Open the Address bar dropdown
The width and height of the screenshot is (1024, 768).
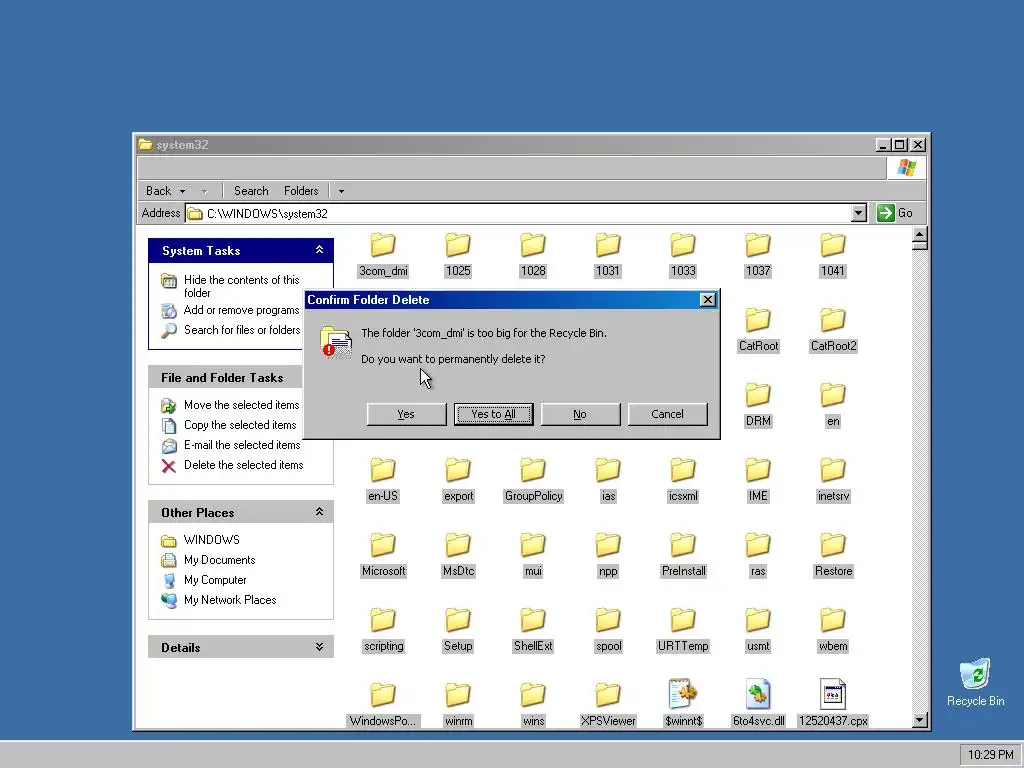858,213
